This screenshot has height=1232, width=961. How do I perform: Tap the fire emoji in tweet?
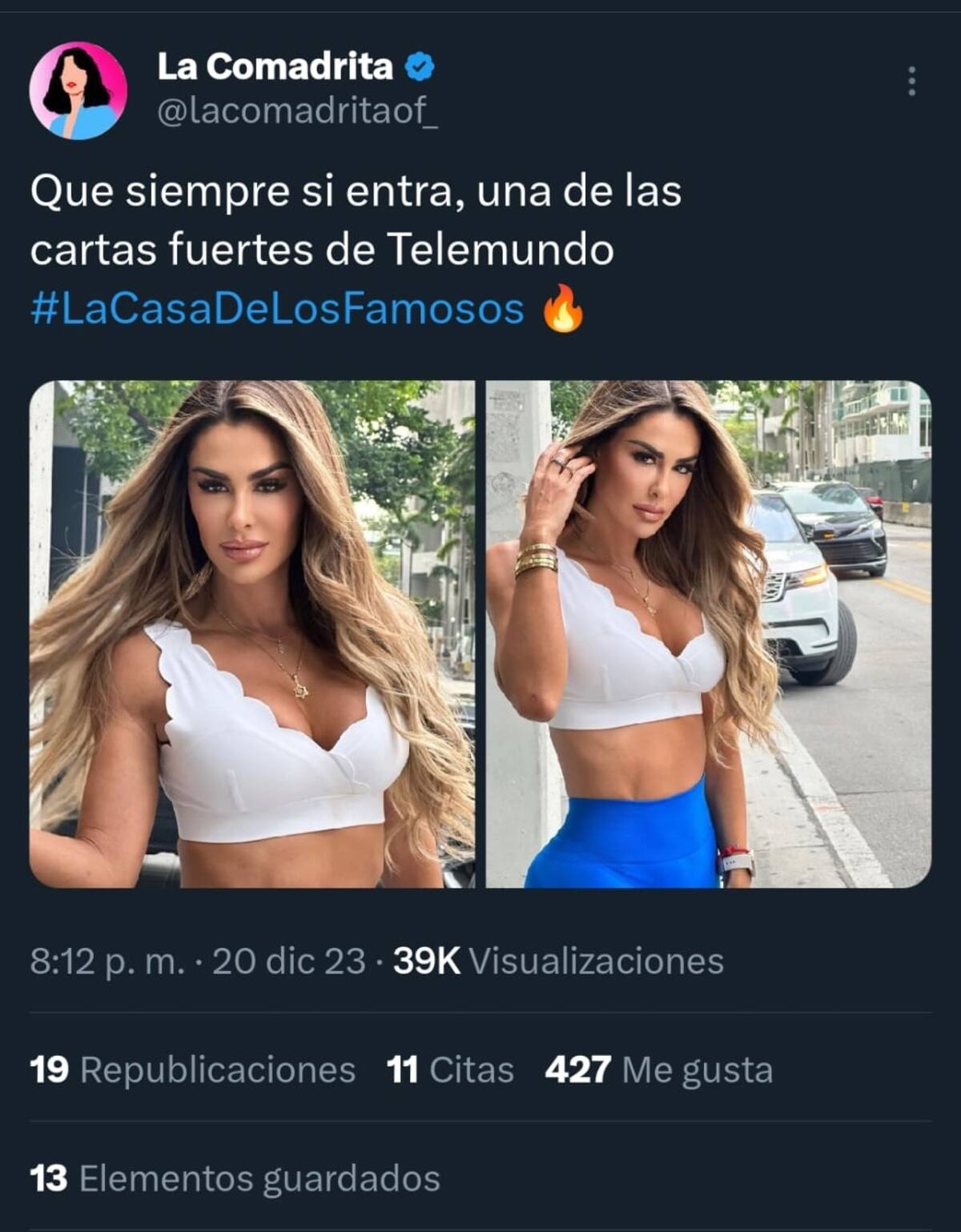563,308
